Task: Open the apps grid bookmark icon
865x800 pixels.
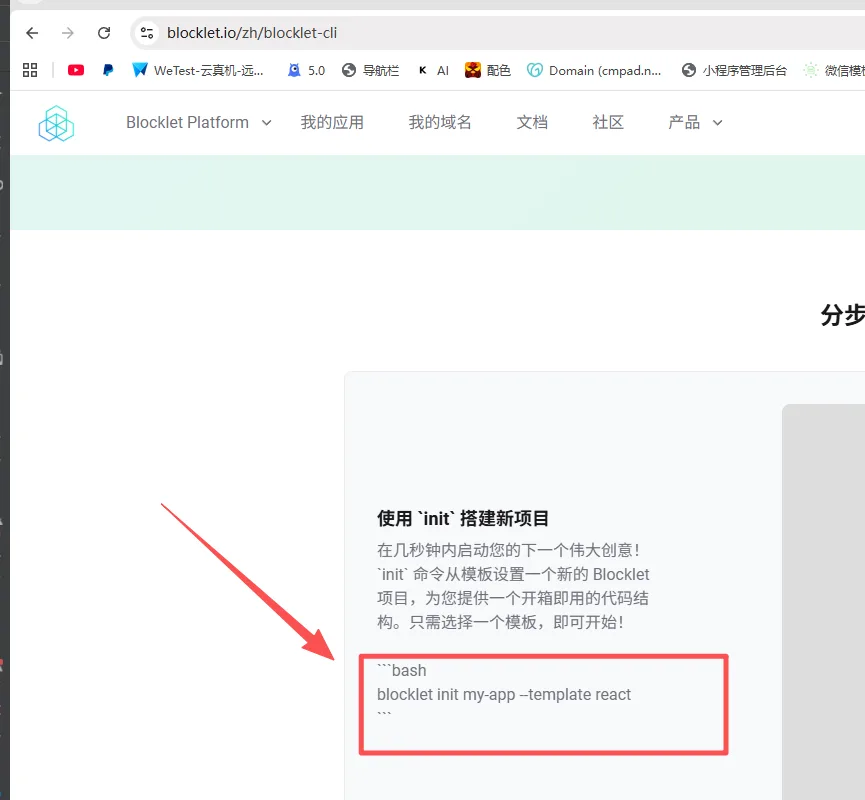Action: [x=30, y=70]
